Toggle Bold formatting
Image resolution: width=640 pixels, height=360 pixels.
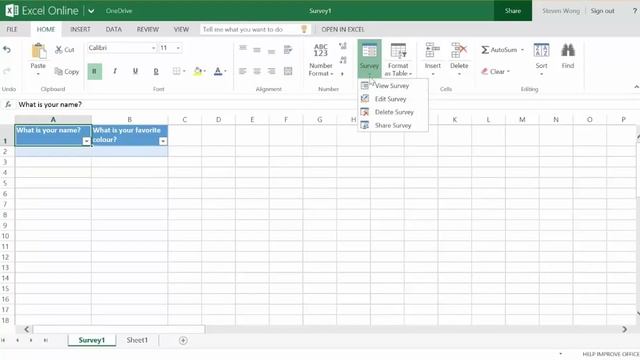point(95,71)
